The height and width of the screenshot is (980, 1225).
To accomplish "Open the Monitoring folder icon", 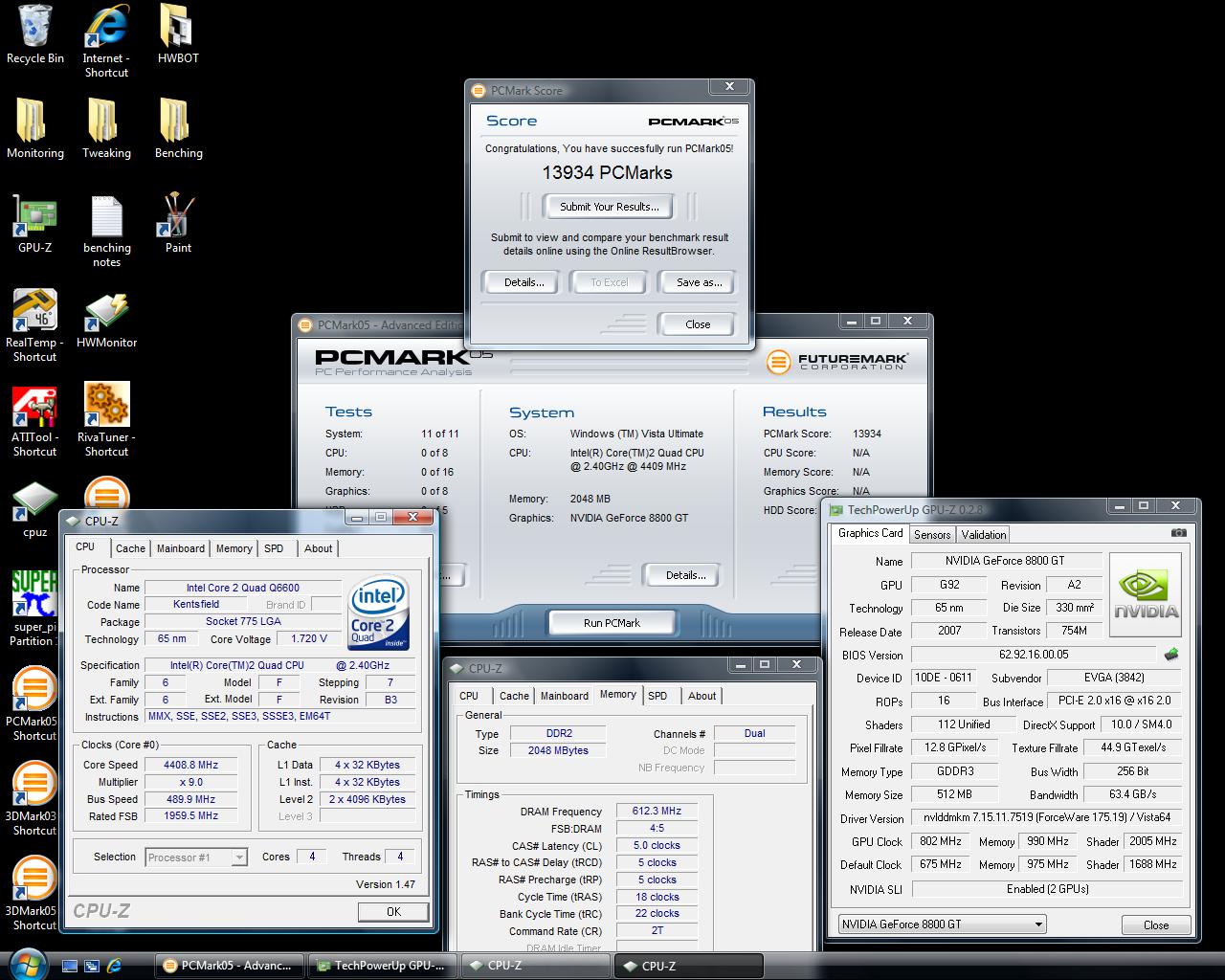I will coord(35,128).
